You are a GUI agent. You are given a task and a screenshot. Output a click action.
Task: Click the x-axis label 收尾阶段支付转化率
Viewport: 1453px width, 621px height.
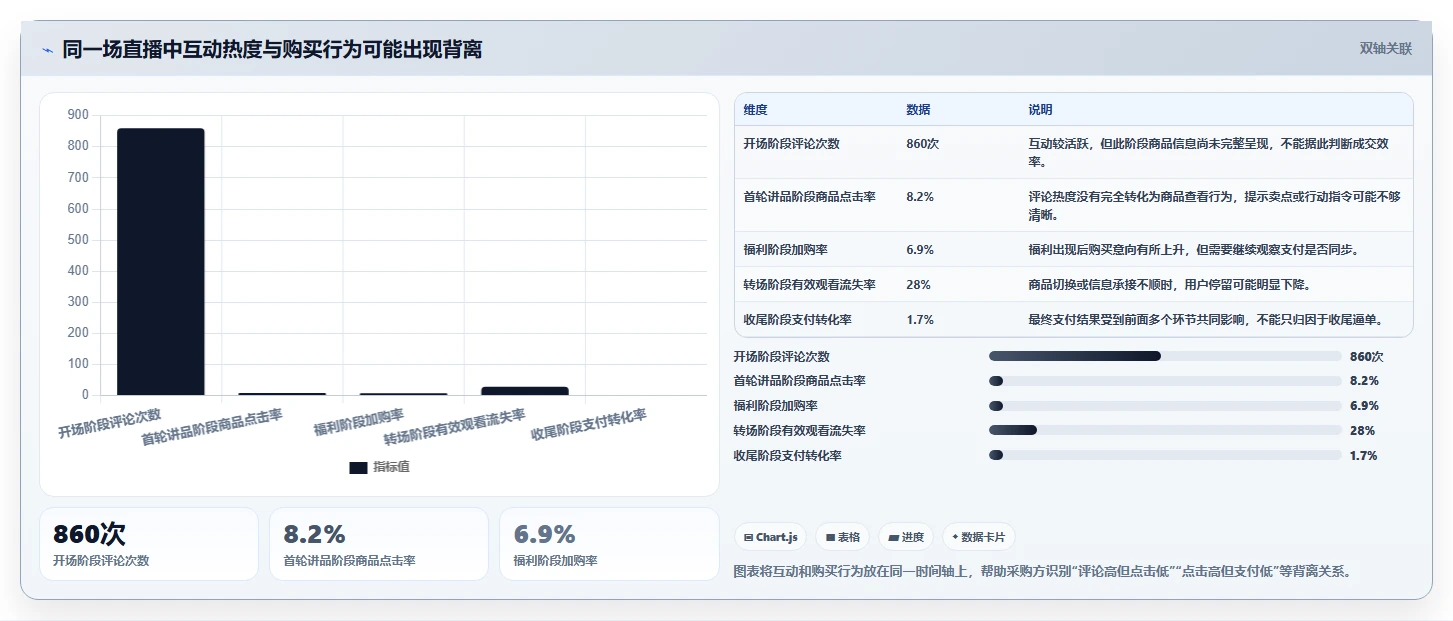pos(589,425)
